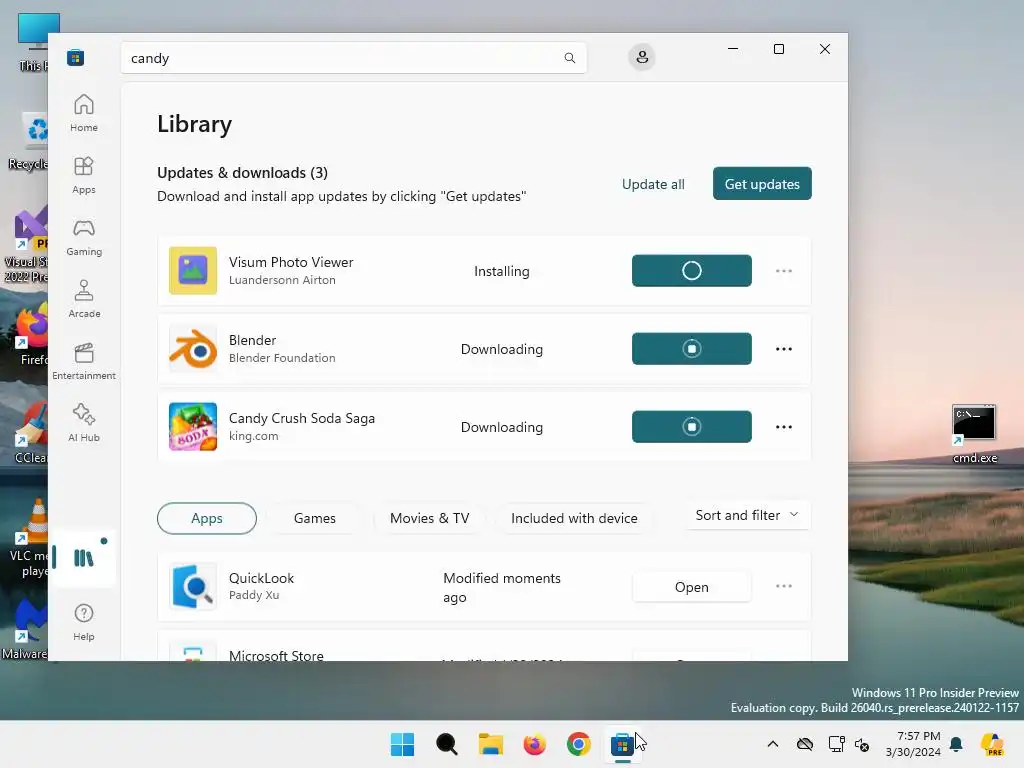1024x768 pixels.
Task: Show hidden system tray icons
Action: pos(773,744)
